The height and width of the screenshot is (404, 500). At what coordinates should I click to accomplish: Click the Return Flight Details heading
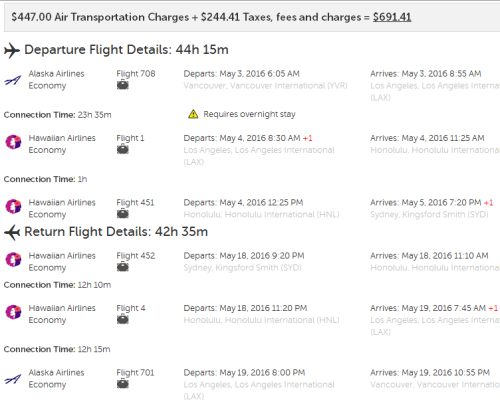116,232
